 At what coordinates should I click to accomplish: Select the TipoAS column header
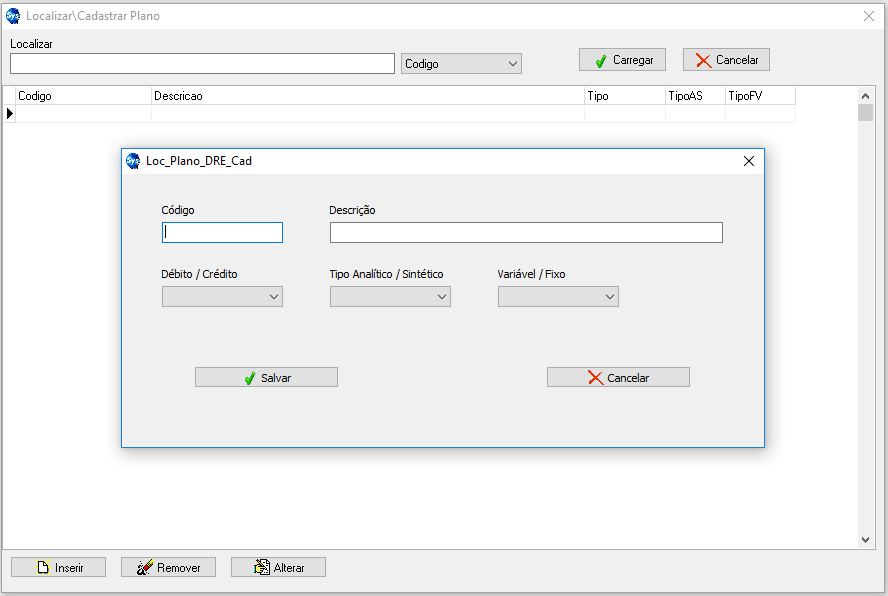pos(695,96)
